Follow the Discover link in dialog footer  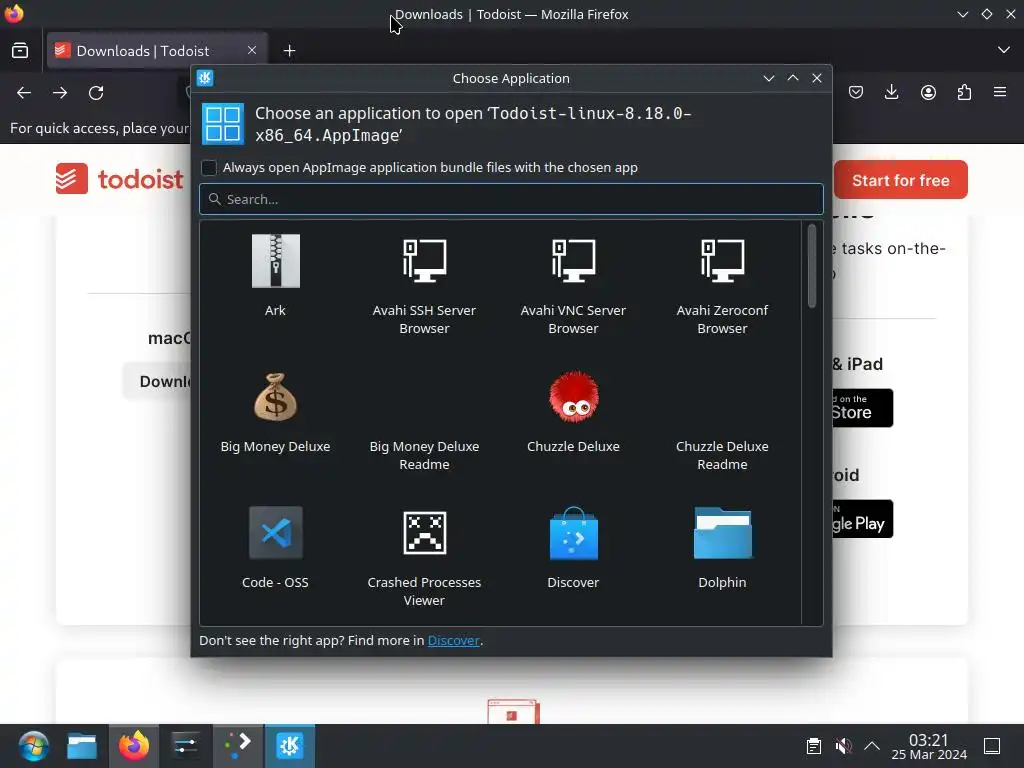click(x=453, y=641)
